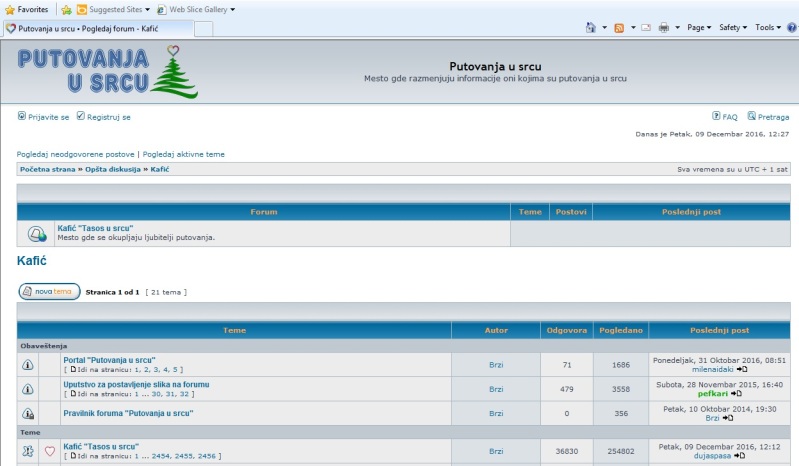Open the Print dropdown arrow
799x466 pixels.
[677, 28]
